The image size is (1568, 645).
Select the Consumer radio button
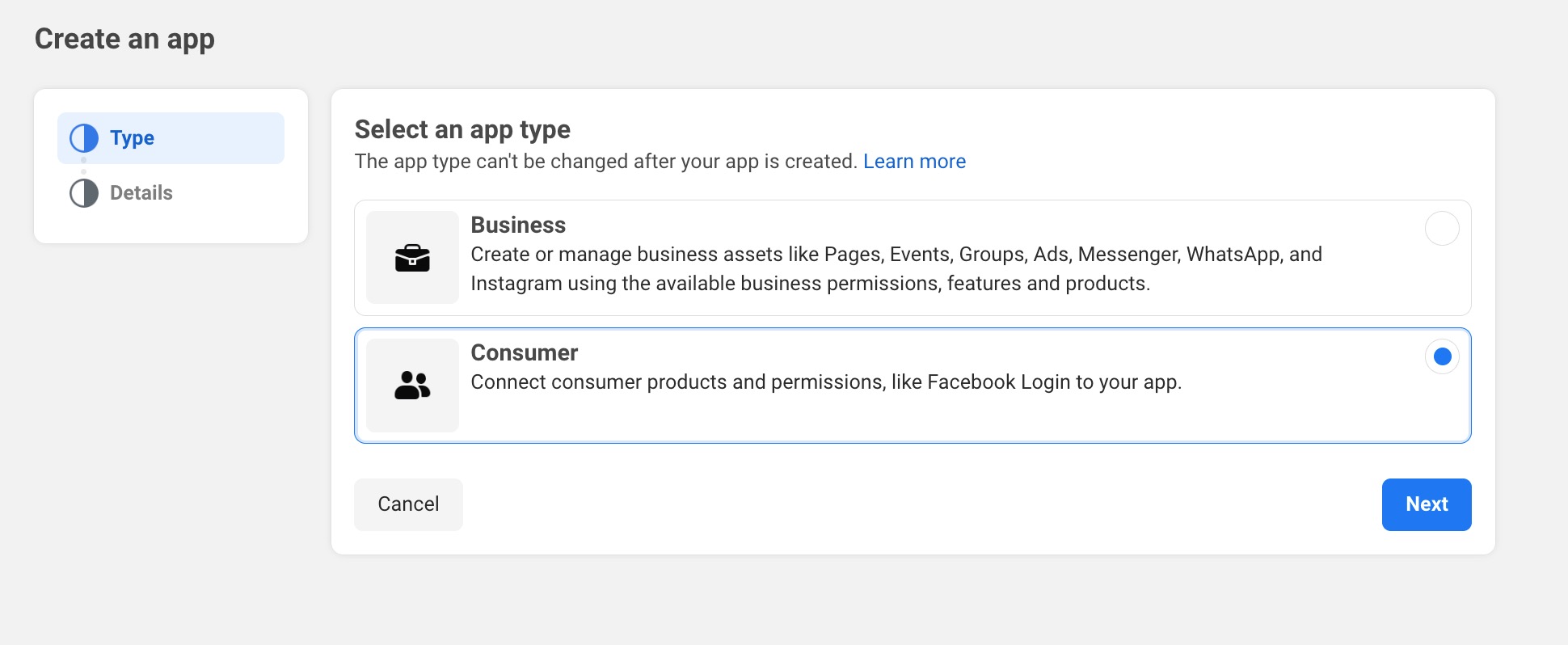(x=1442, y=356)
